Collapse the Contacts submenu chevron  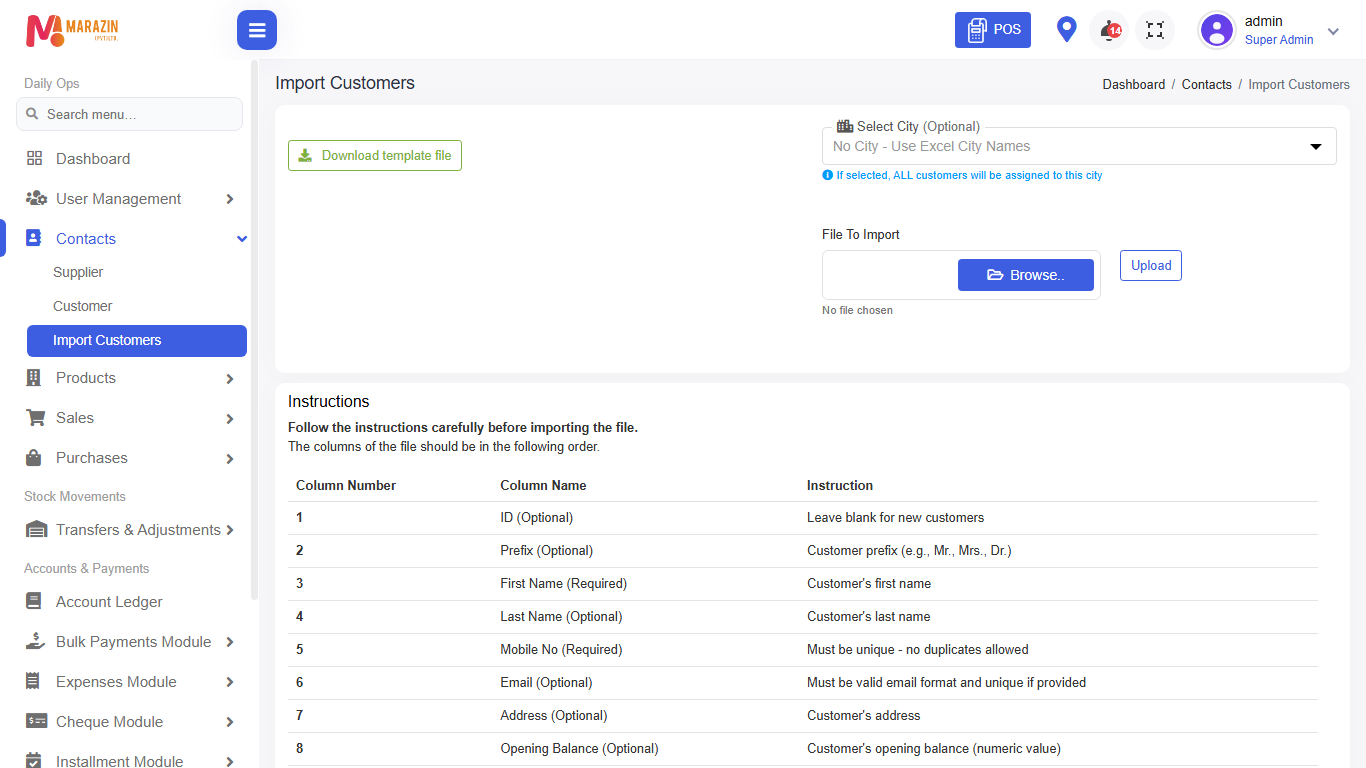pyautogui.click(x=241, y=239)
